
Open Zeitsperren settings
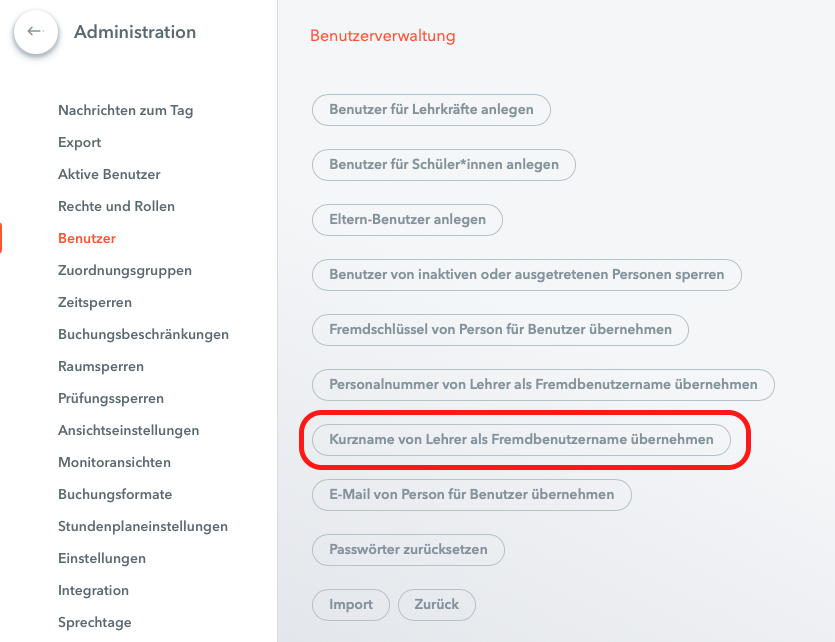coord(95,302)
